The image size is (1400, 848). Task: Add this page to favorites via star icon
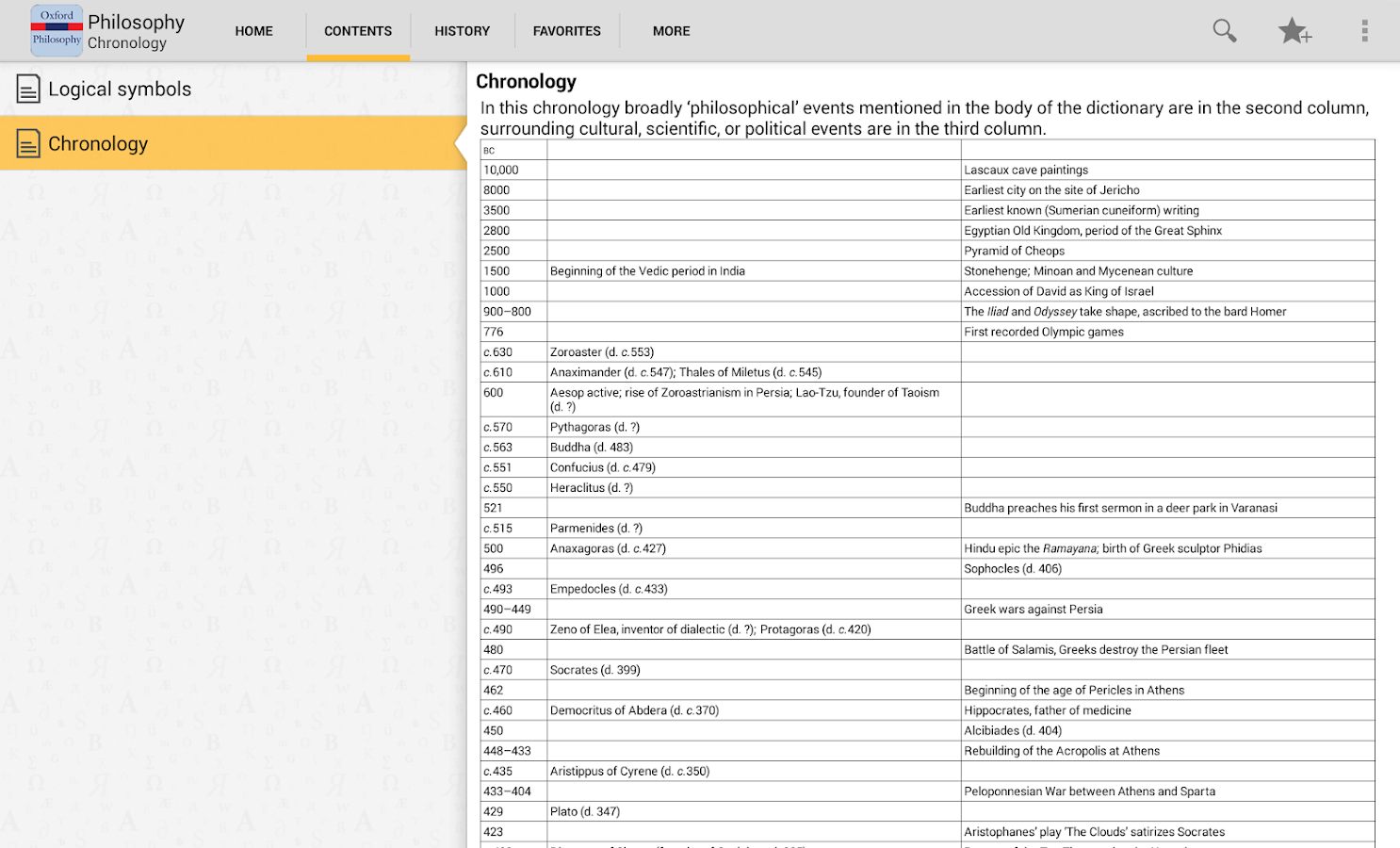click(1294, 30)
